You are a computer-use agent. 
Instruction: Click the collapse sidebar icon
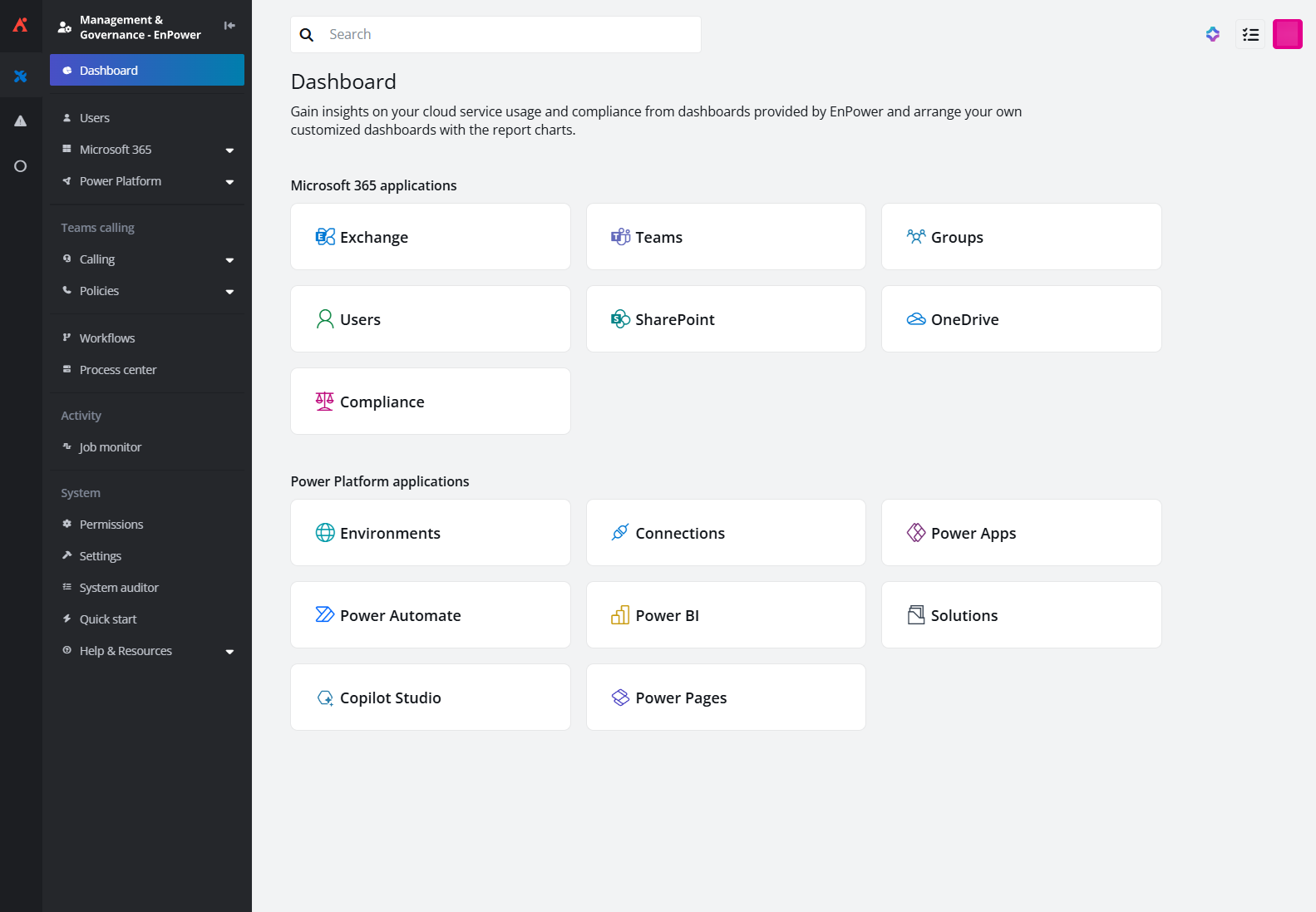tap(229, 26)
